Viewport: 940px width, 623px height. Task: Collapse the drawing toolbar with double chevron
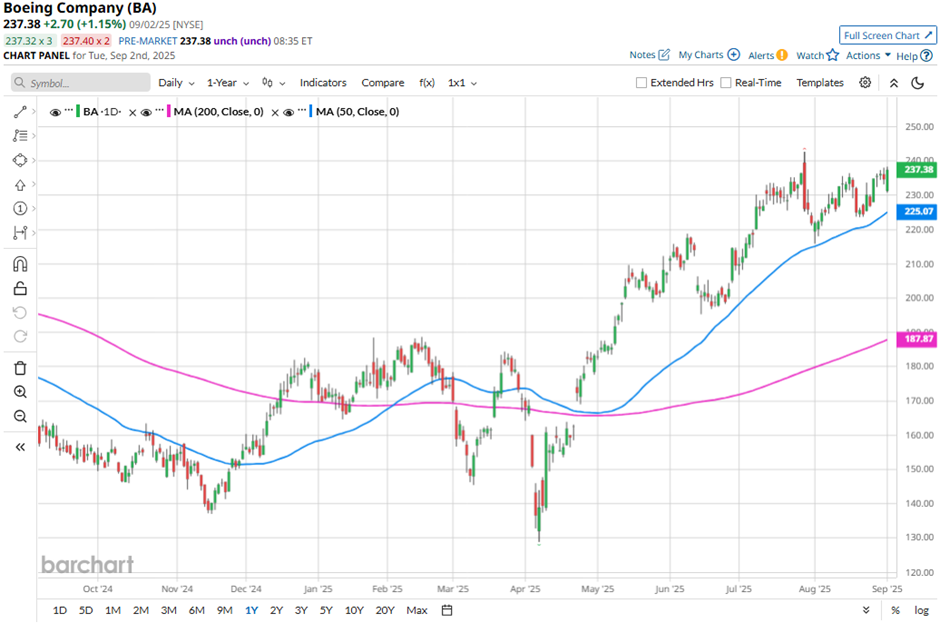(20, 447)
